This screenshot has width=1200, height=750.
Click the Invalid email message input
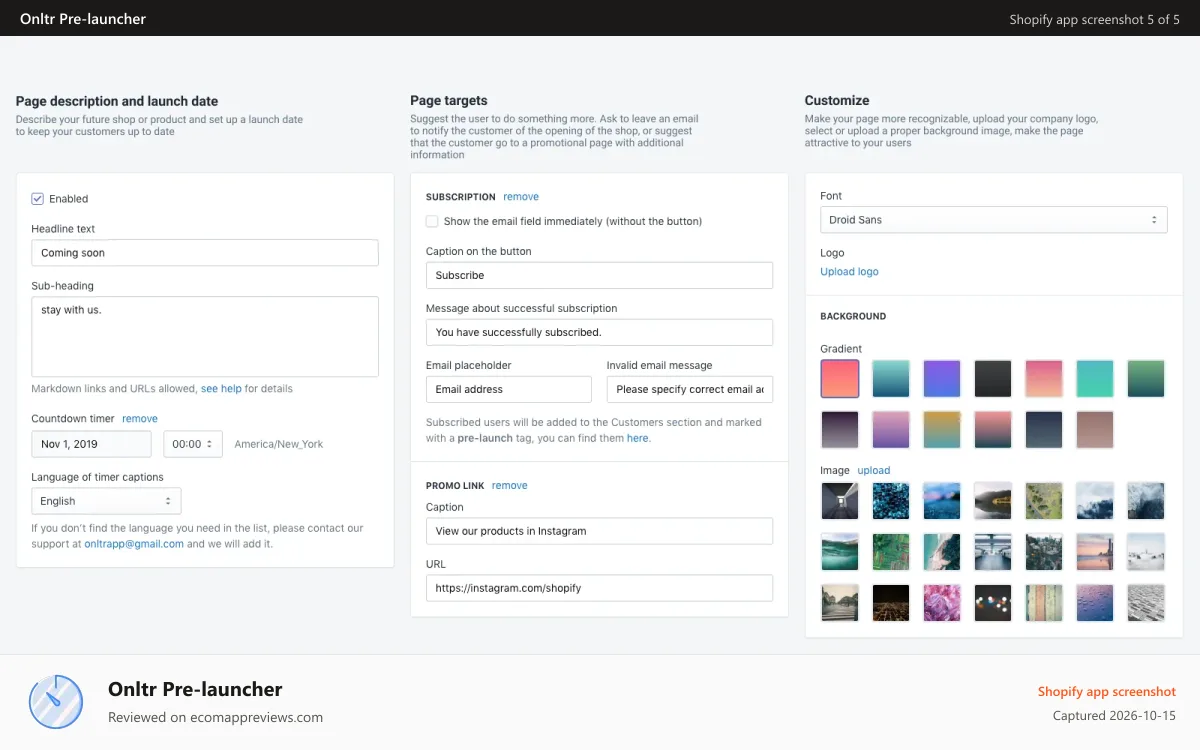(x=690, y=389)
